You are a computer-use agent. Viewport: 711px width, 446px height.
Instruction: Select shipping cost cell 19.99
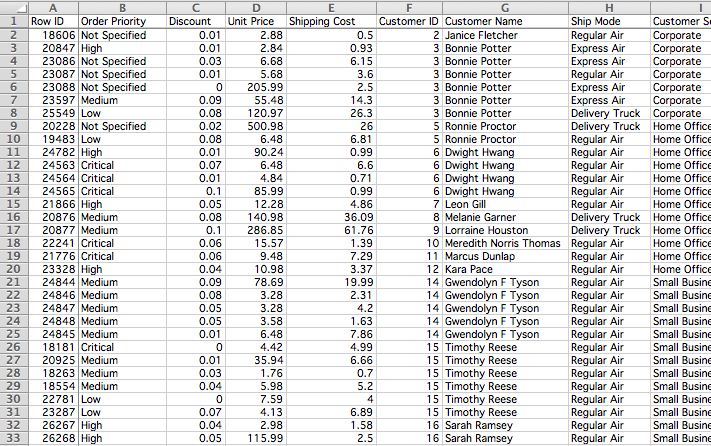(331, 282)
